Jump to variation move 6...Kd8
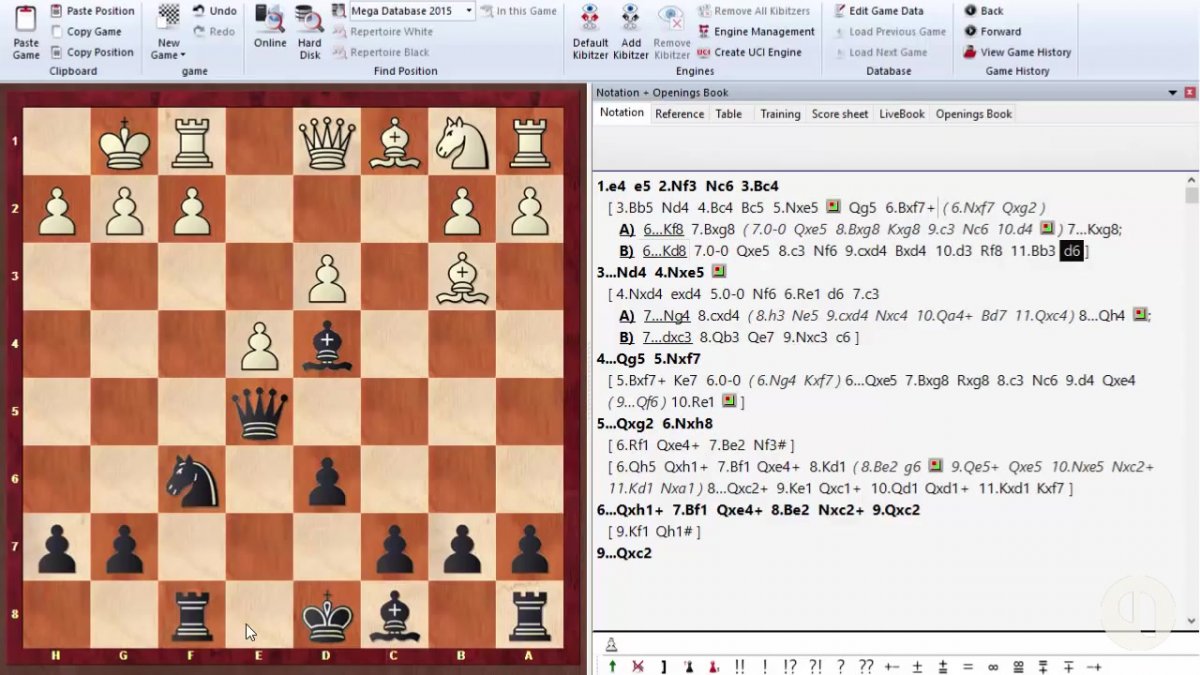 point(665,251)
